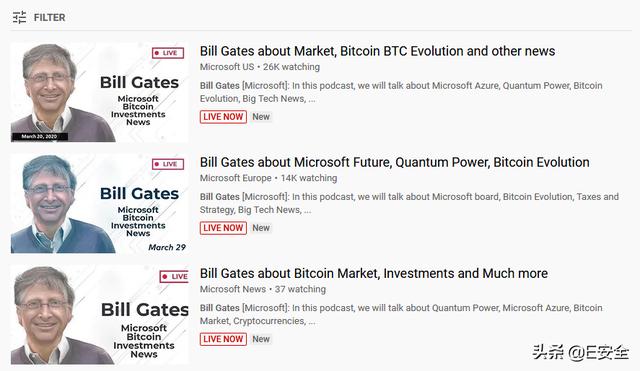Open second thumbnail dated March 29
This screenshot has height=371, width=640.
(x=100, y=203)
